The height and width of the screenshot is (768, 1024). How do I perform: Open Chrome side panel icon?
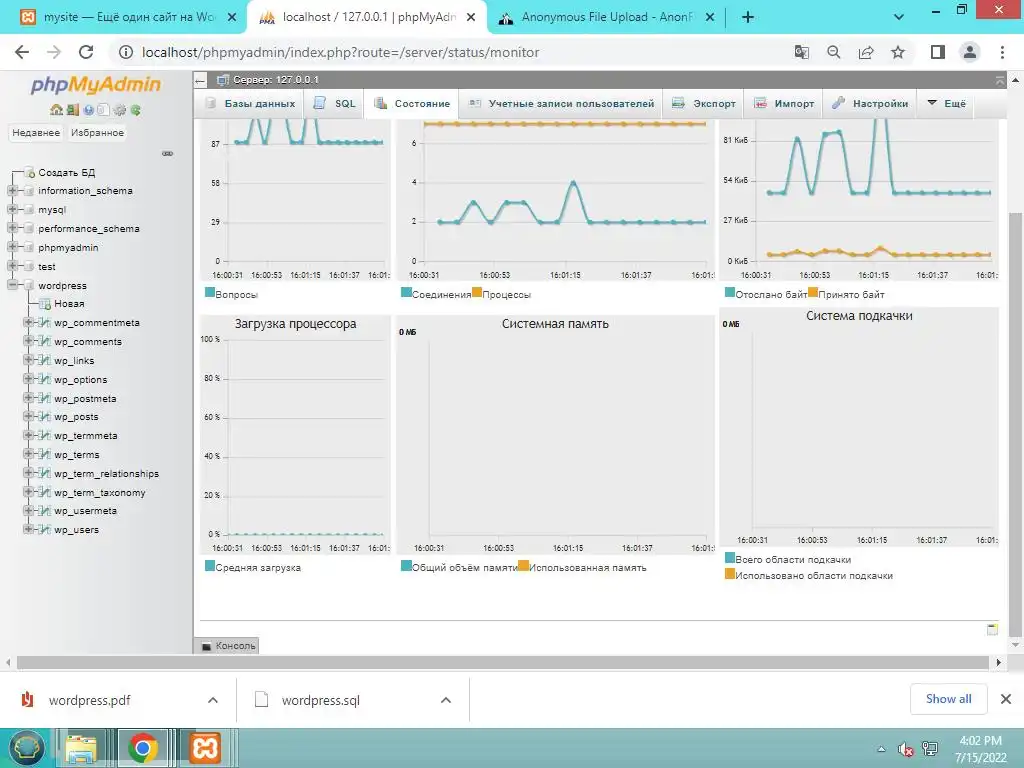coord(938,52)
